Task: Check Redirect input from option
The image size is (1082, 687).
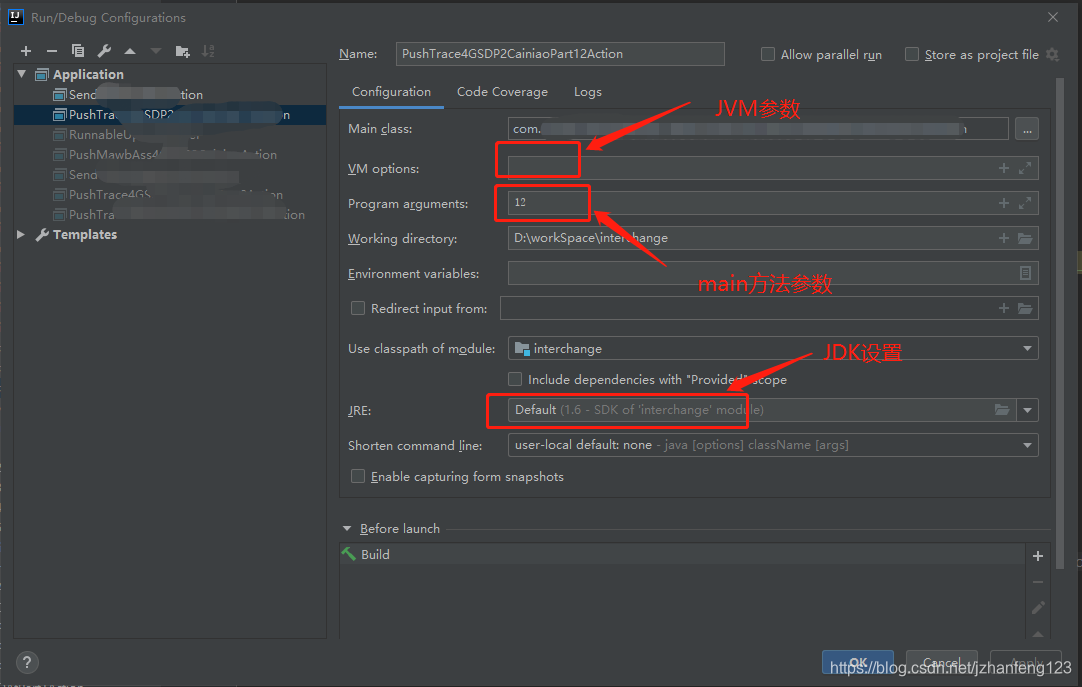Action: (x=357, y=308)
